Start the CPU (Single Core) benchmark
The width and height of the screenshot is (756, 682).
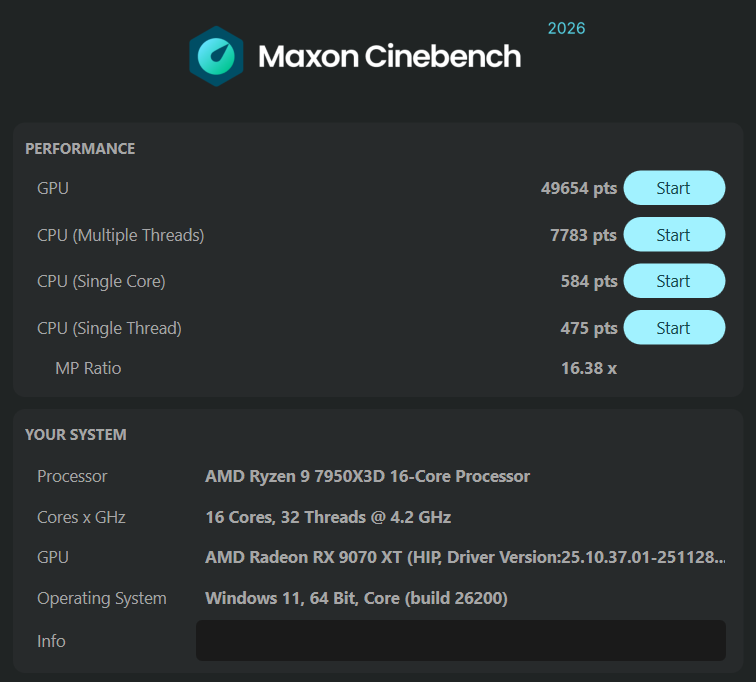[674, 281]
